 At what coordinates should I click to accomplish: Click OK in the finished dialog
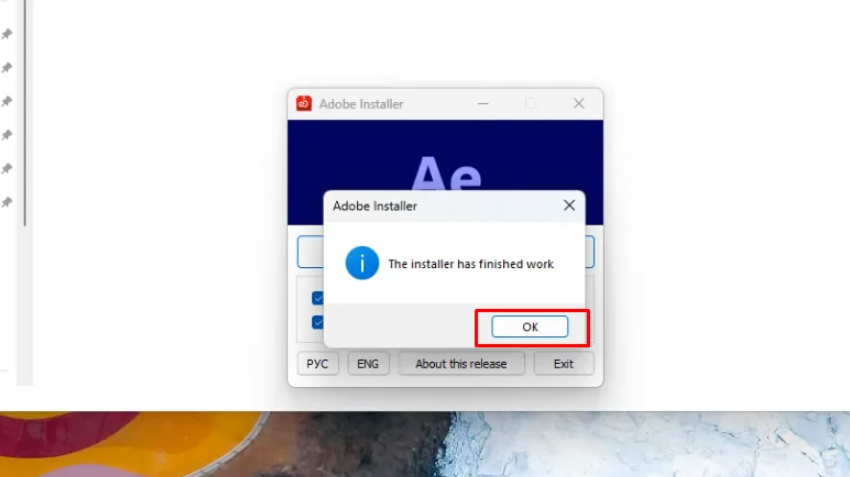coord(529,327)
